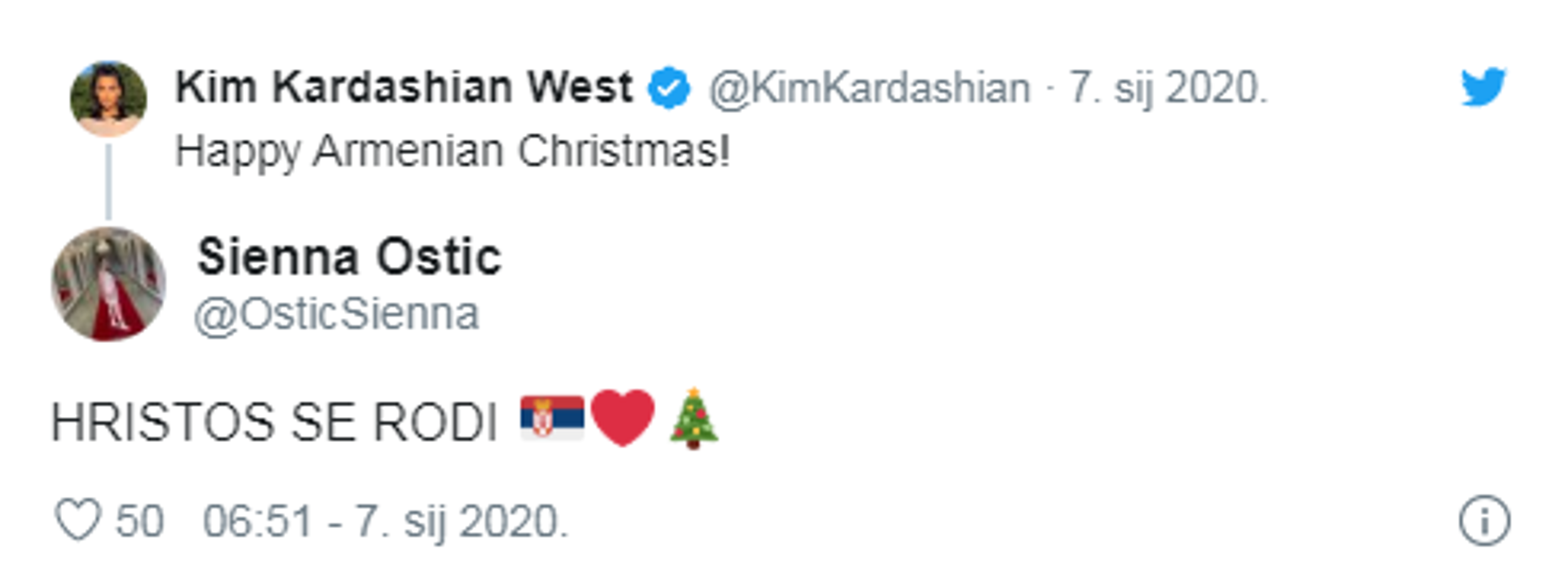This screenshot has width=1568, height=578.
Task: Click the red heart emoji in the reply
Action: (x=623, y=417)
